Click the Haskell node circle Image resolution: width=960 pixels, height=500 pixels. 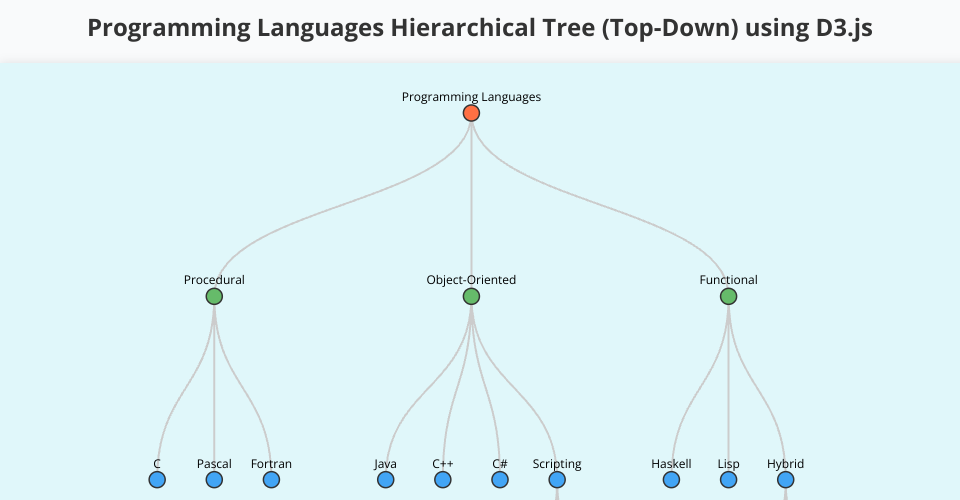(671, 480)
